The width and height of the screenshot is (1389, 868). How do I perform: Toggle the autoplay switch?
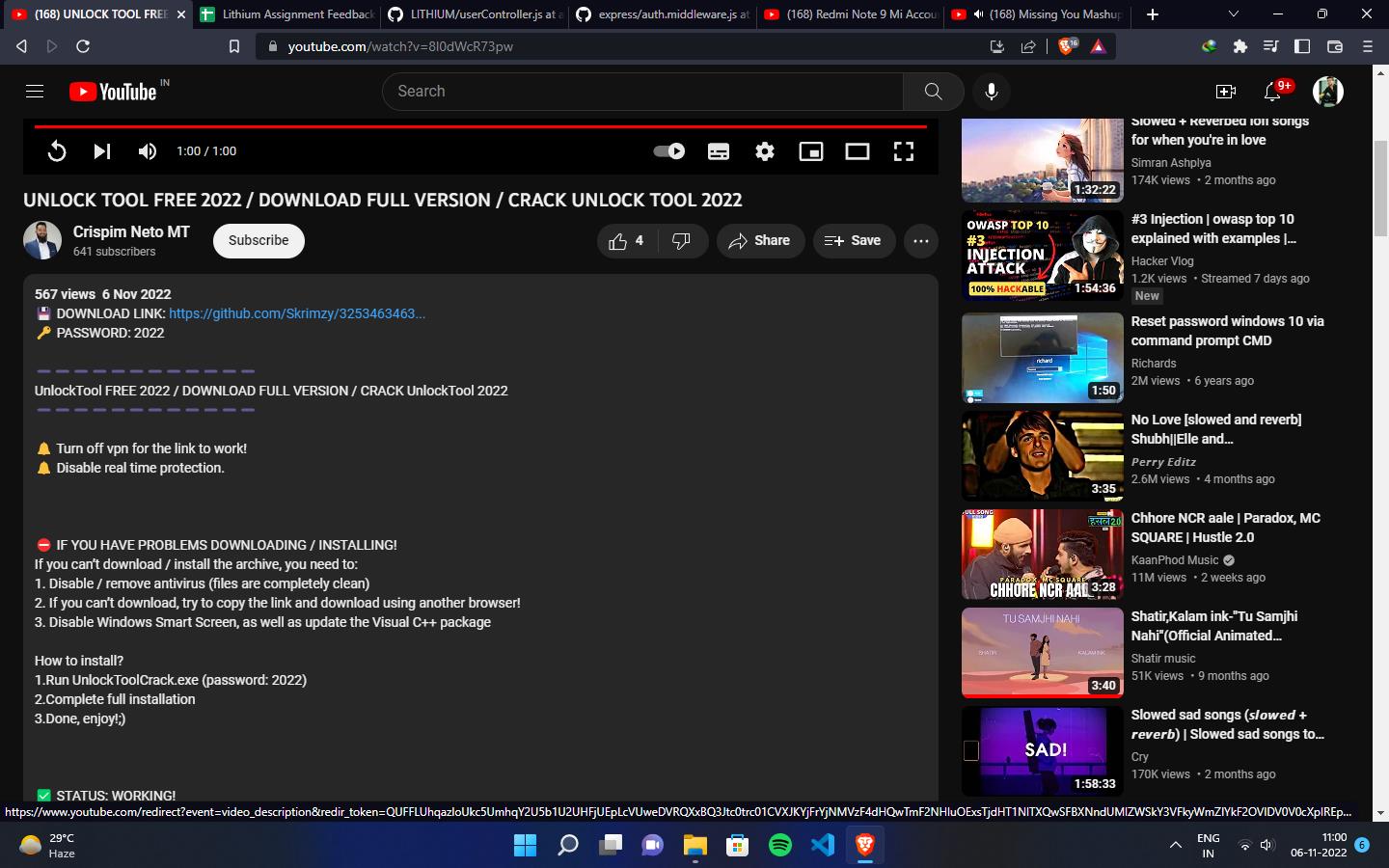click(x=669, y=151)
